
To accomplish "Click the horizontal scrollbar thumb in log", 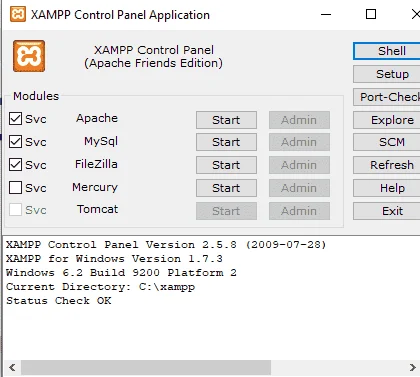I will (146, 368).
